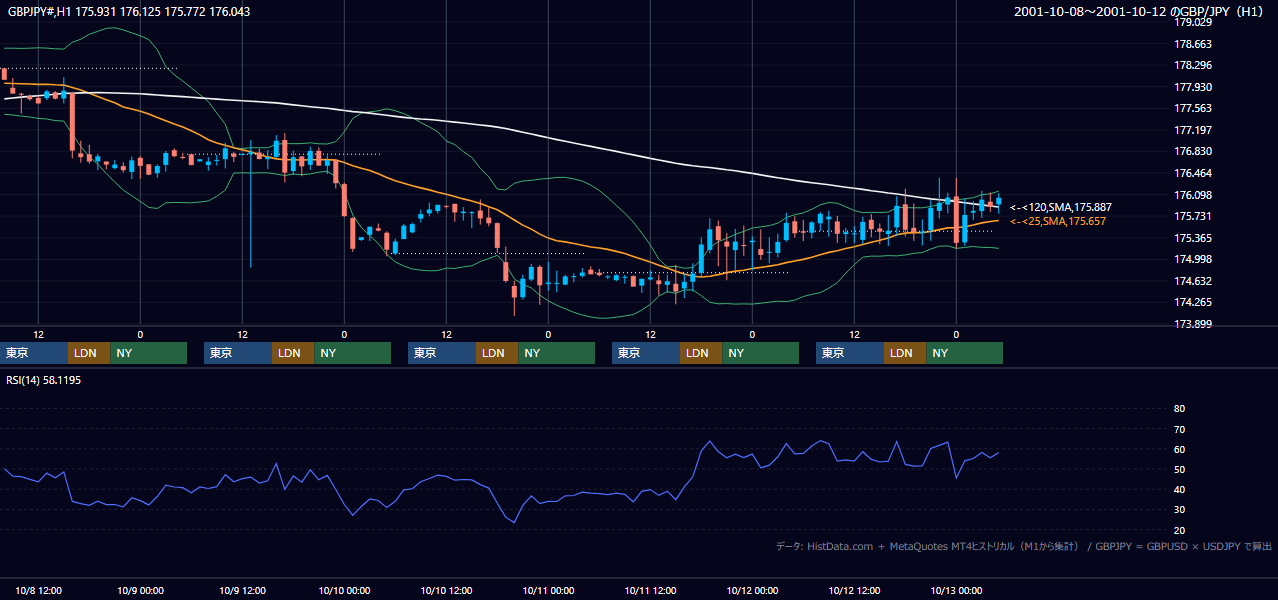Click the RSI scale level 20
The width and height of the screenshot is (1278, 600).
click(1179, 530)
